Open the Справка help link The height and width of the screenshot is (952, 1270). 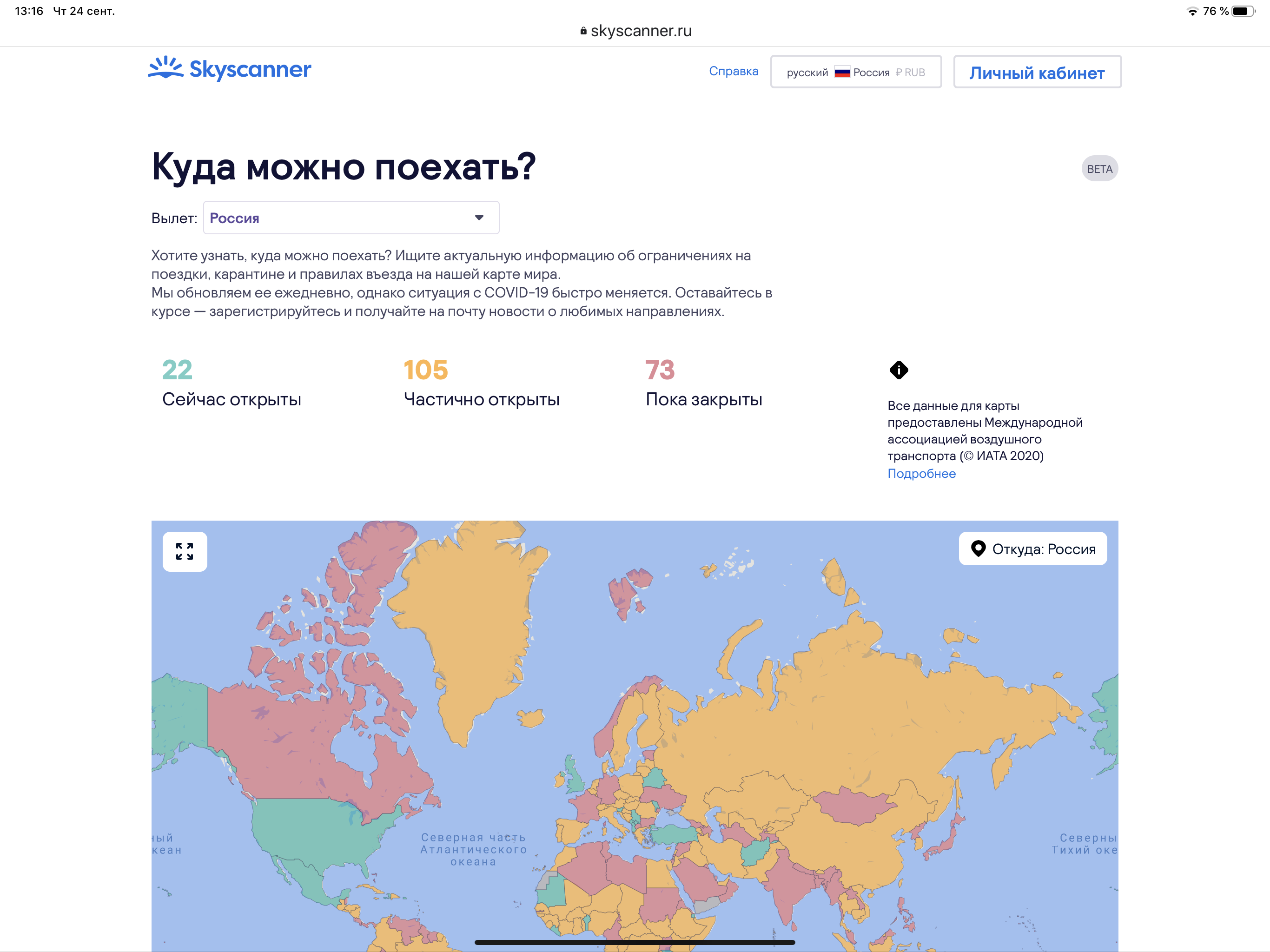[x=733, y=71]
